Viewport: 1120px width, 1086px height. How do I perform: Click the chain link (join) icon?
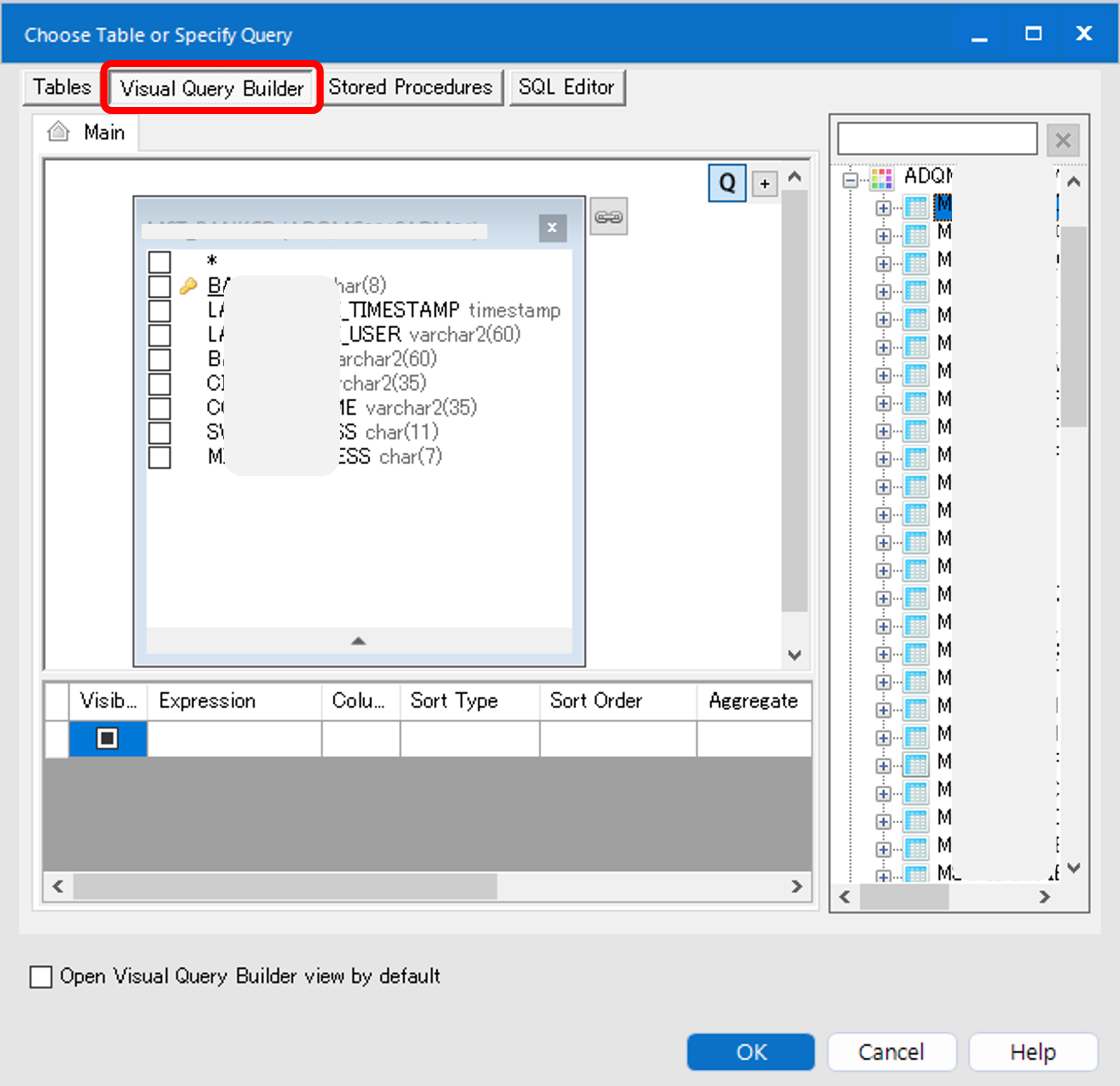(x=608, y=216)
